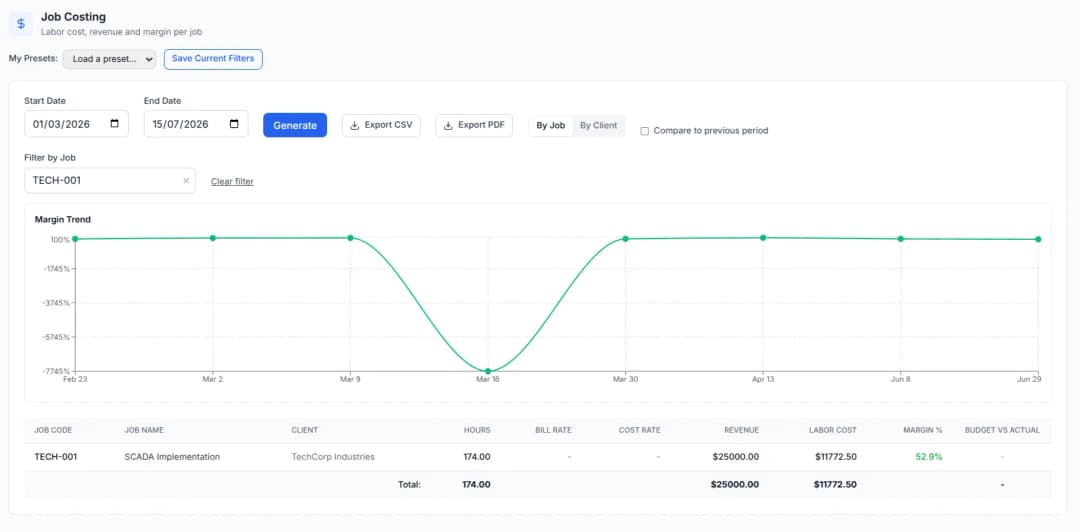Switch view to By Job
This screenshot has height=532, width=1080.
click(551, 125)
